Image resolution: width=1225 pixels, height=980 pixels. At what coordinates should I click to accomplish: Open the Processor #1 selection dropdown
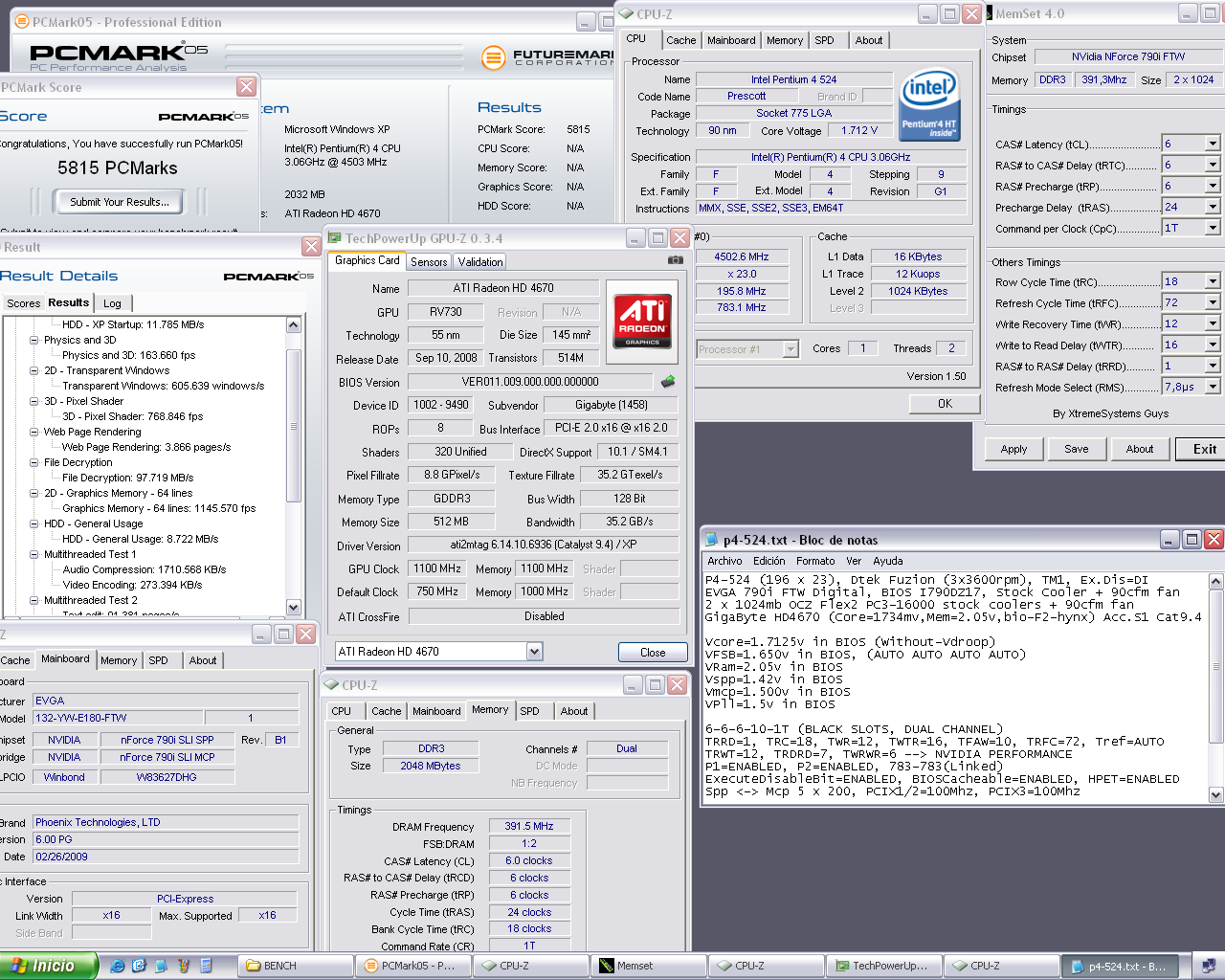coord(791,349)
